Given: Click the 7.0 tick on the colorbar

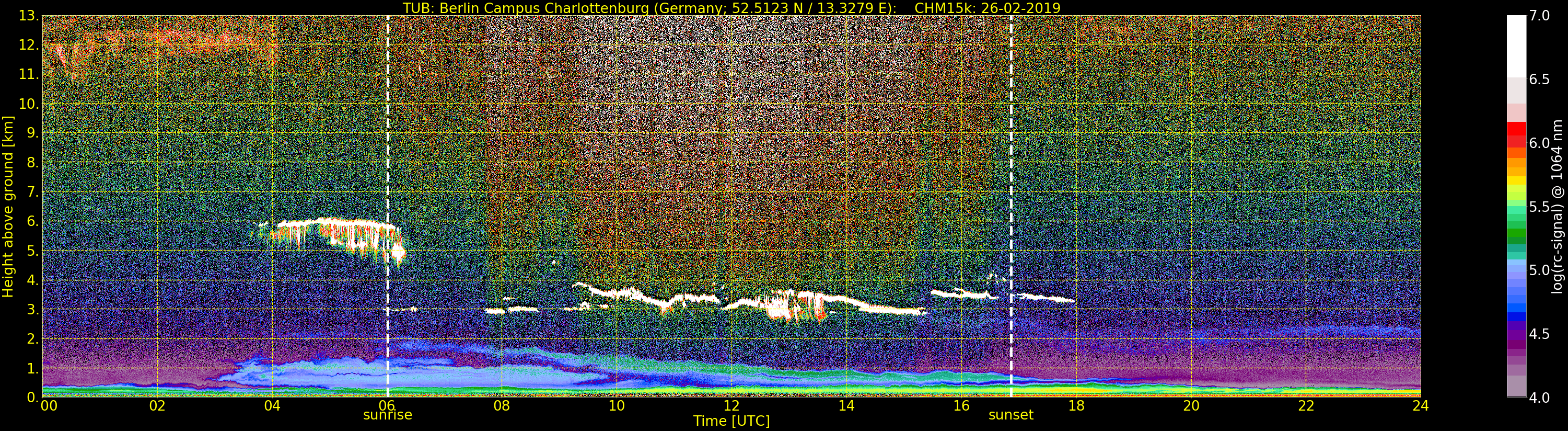Looking at the screenshot, I should click(x=1539, y=16).
